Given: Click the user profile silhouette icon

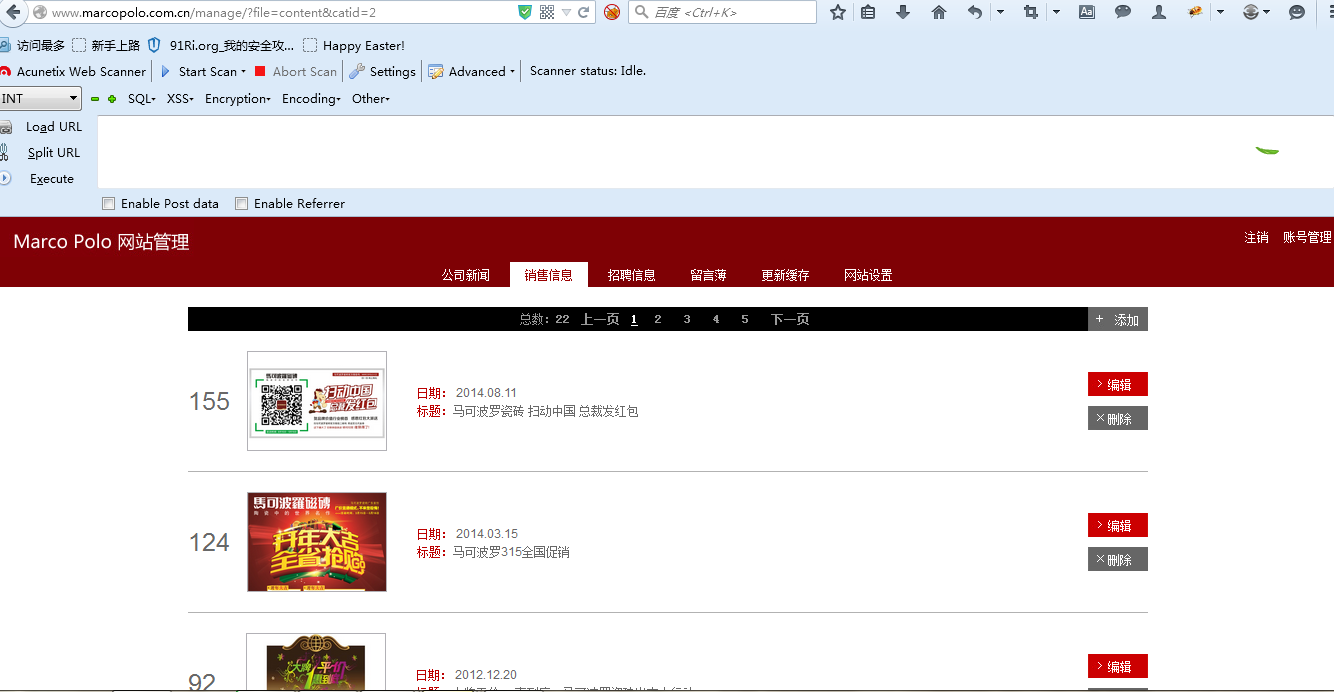Looking at the screenshot, I should tap(1159, 12).
